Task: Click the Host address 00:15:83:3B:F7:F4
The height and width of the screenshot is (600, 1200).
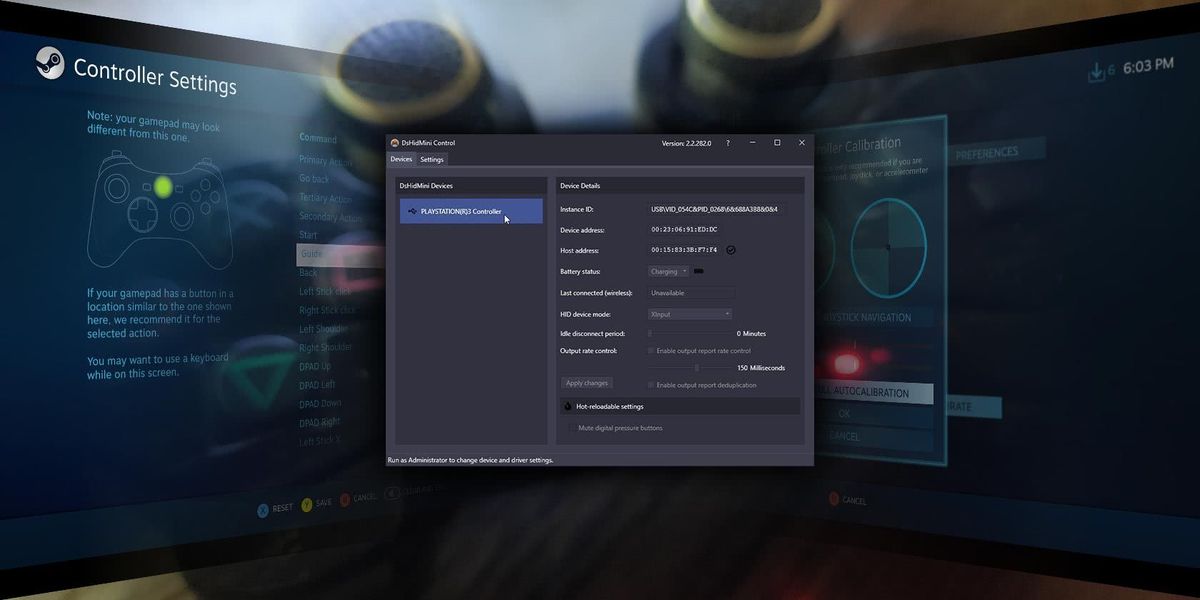Action: [x=684, y=250]
